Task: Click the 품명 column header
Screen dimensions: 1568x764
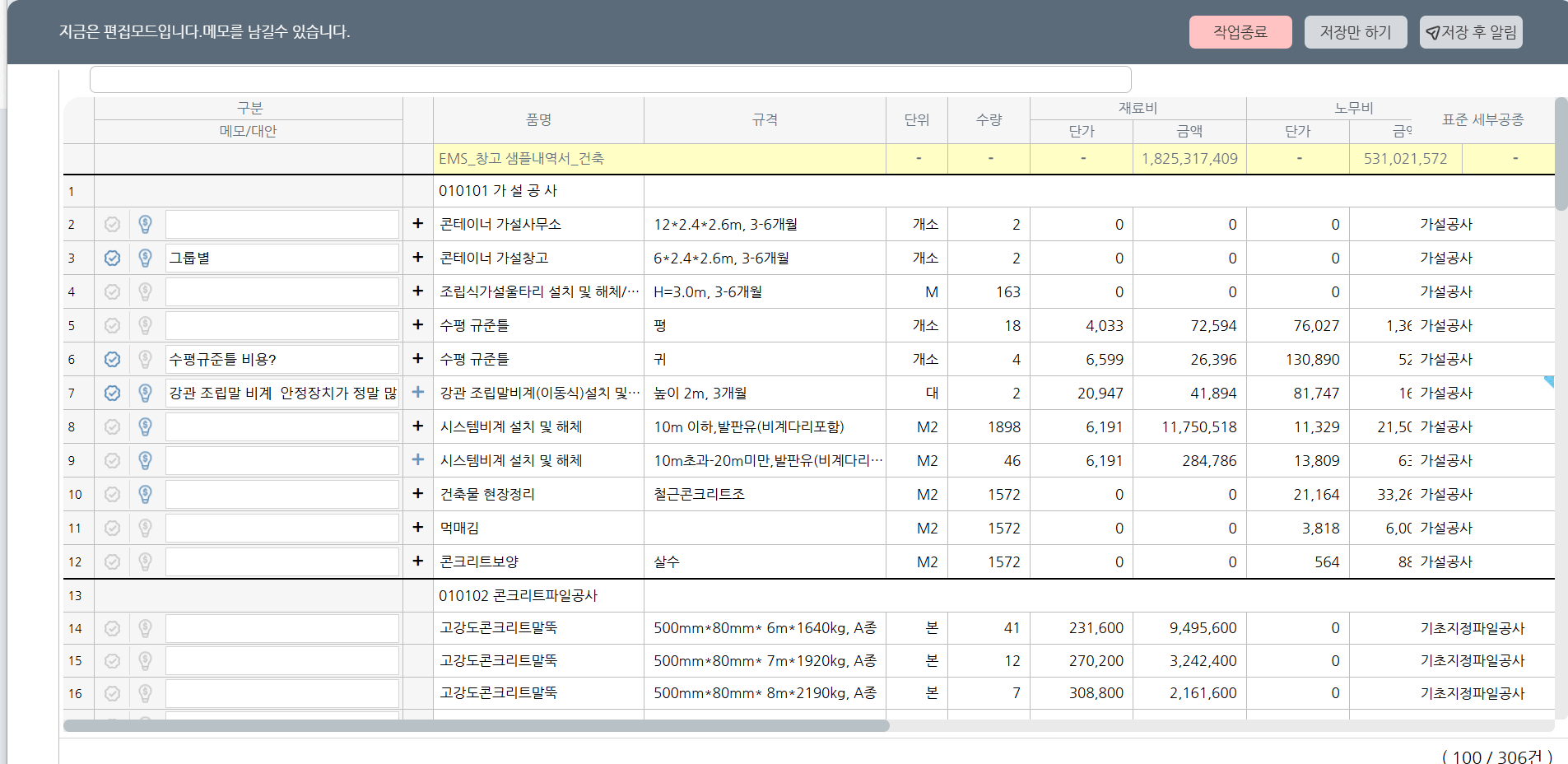Action: 539,120
